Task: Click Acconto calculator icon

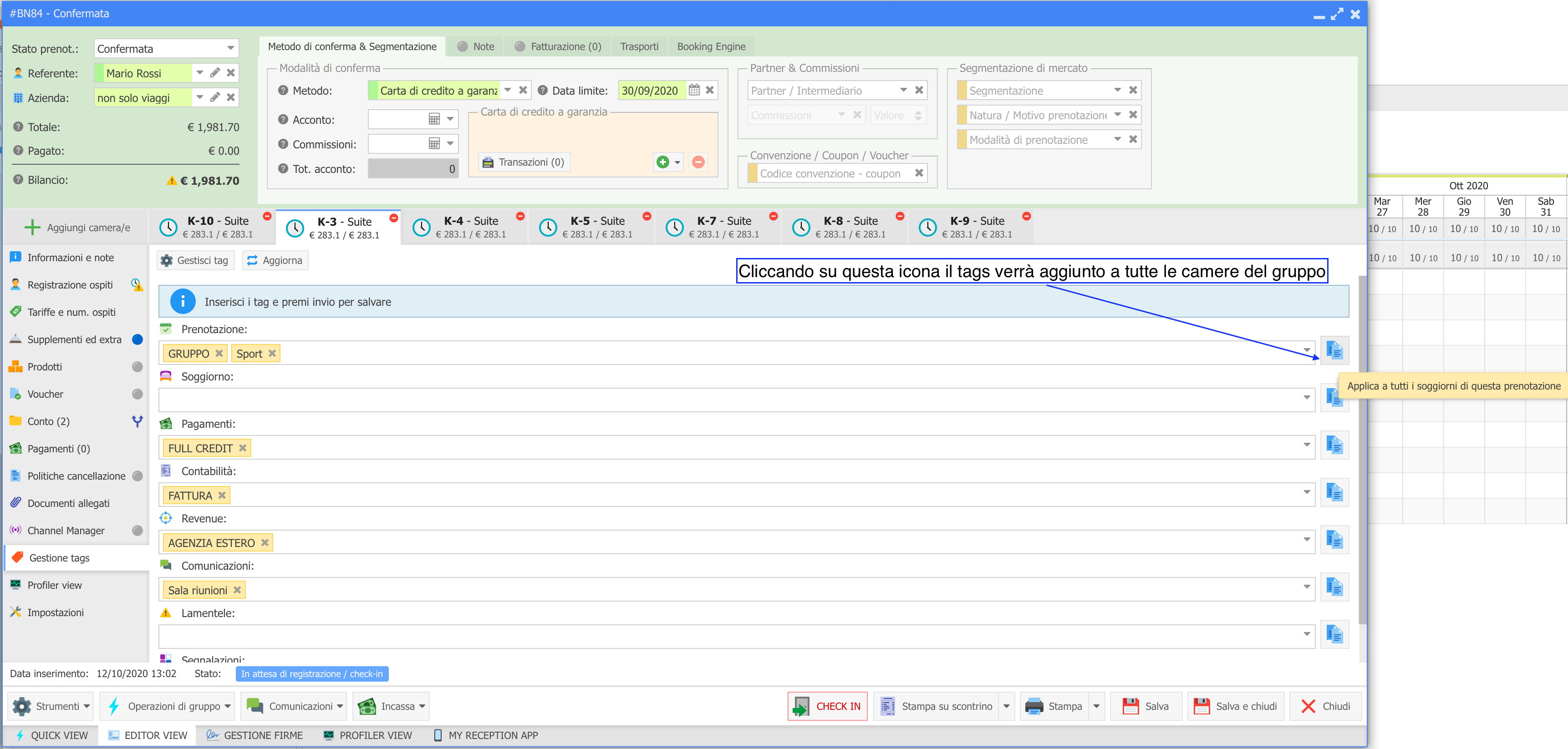Action: (434, 119)
